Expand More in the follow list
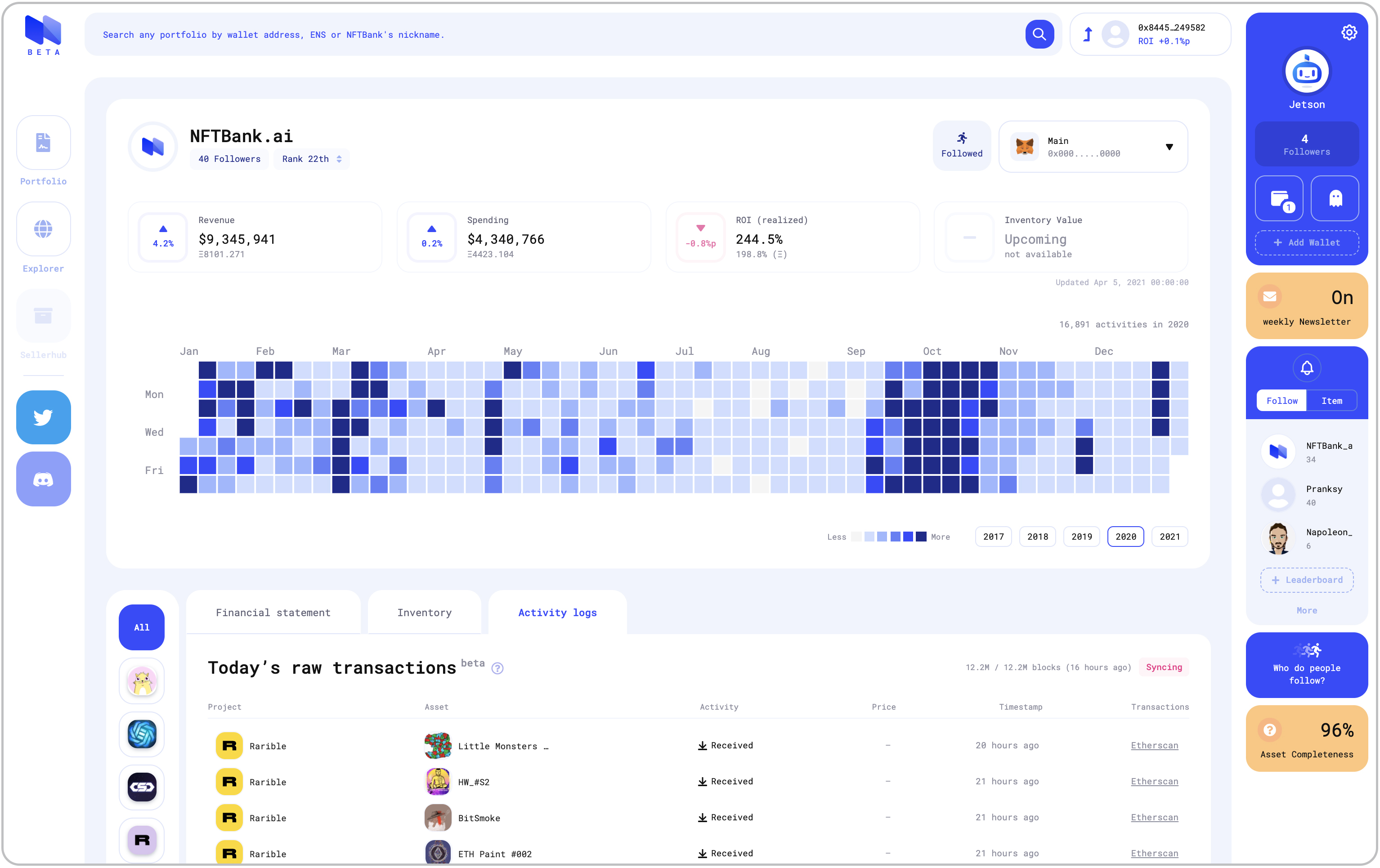1380x868 pixels. (x=1306, y=610)
